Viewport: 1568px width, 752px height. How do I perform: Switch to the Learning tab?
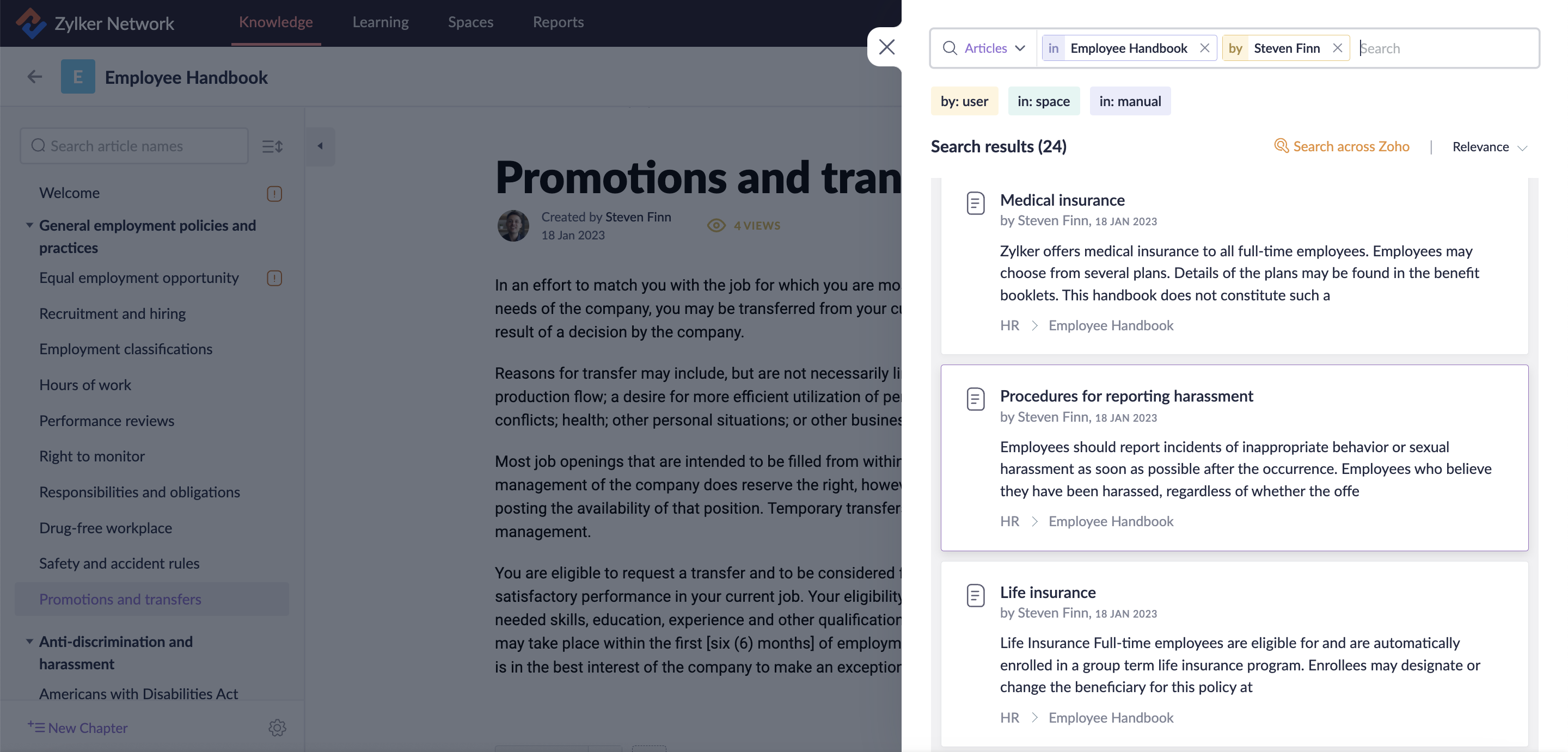click(381, 22)
